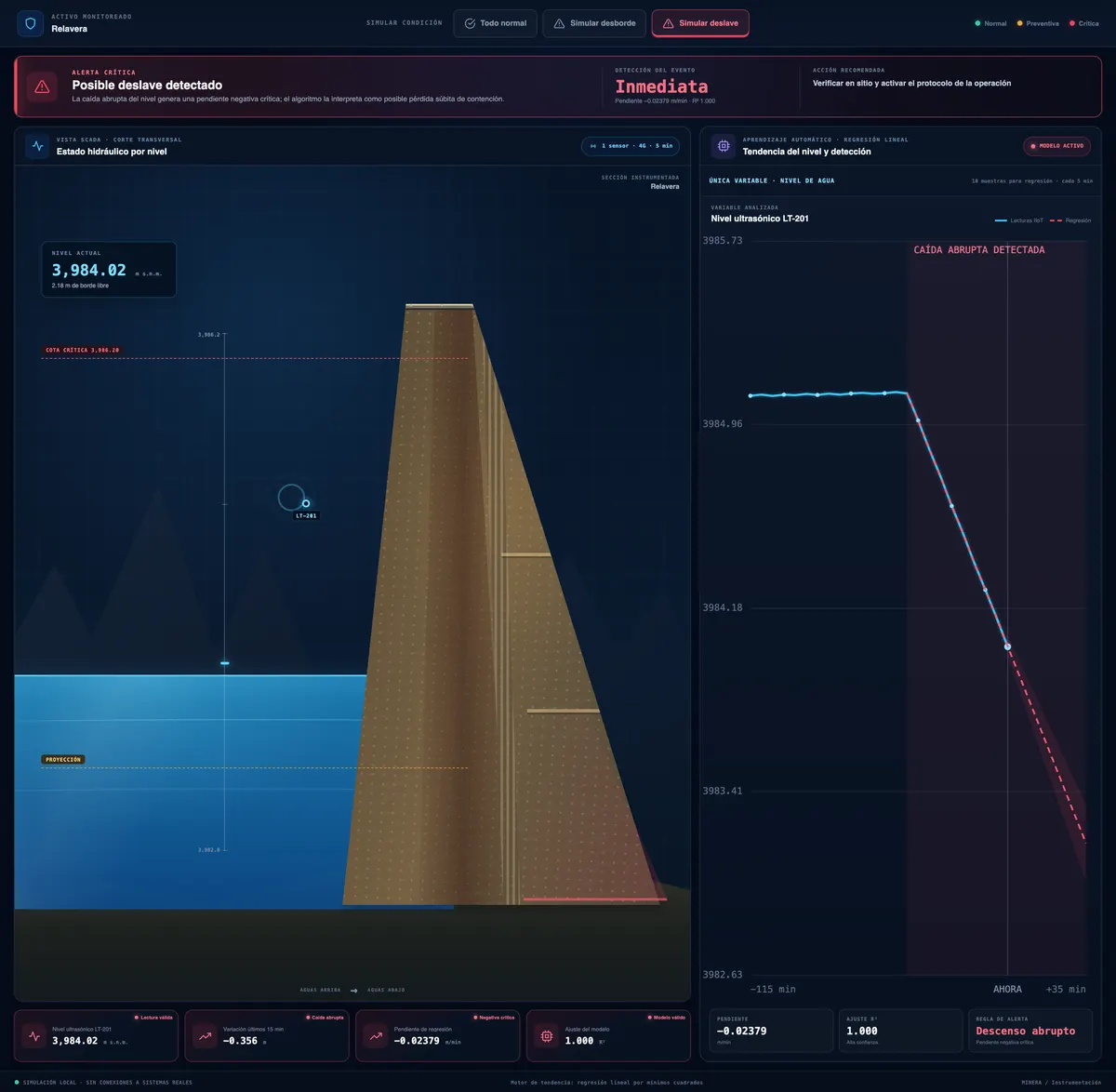Switch simulation to Simular desborde
1116x1092 pixels.
click(594, 23)
